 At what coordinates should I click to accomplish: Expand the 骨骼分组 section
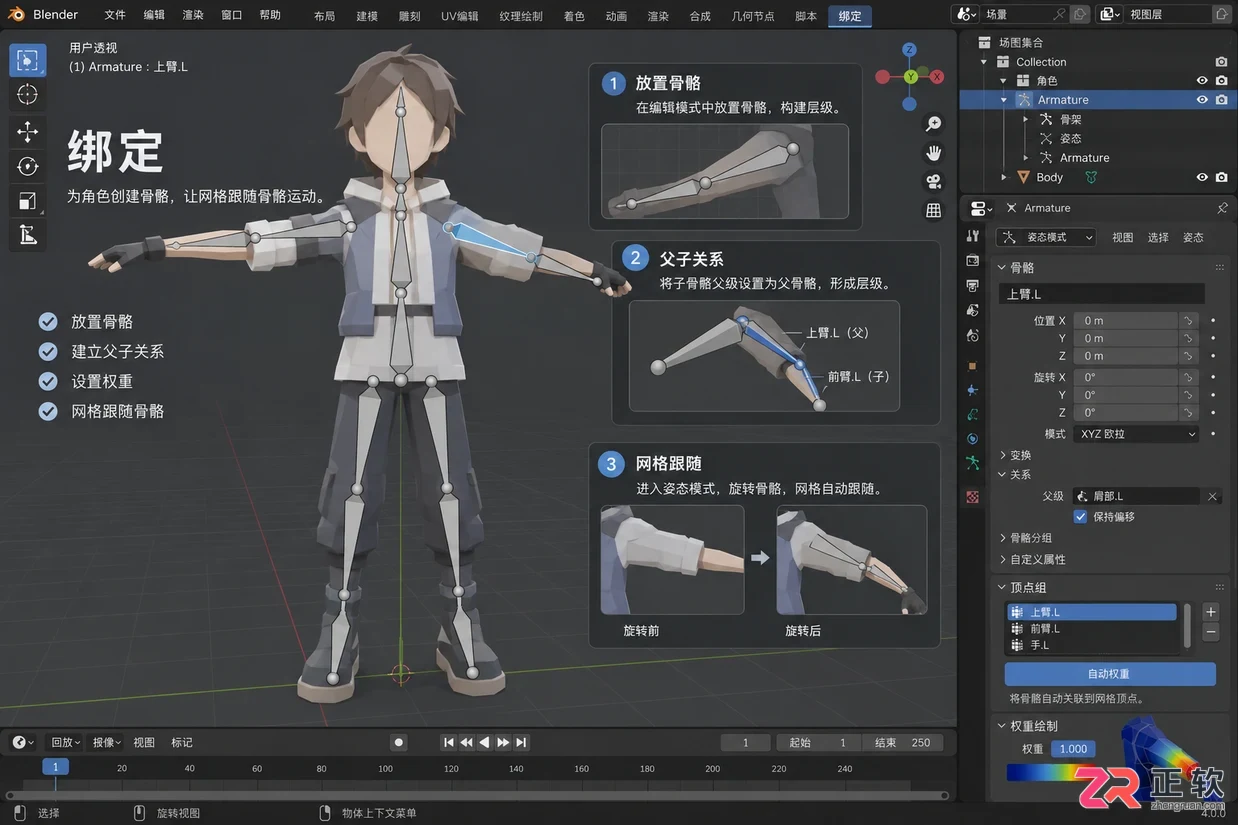click(1025, 538)
